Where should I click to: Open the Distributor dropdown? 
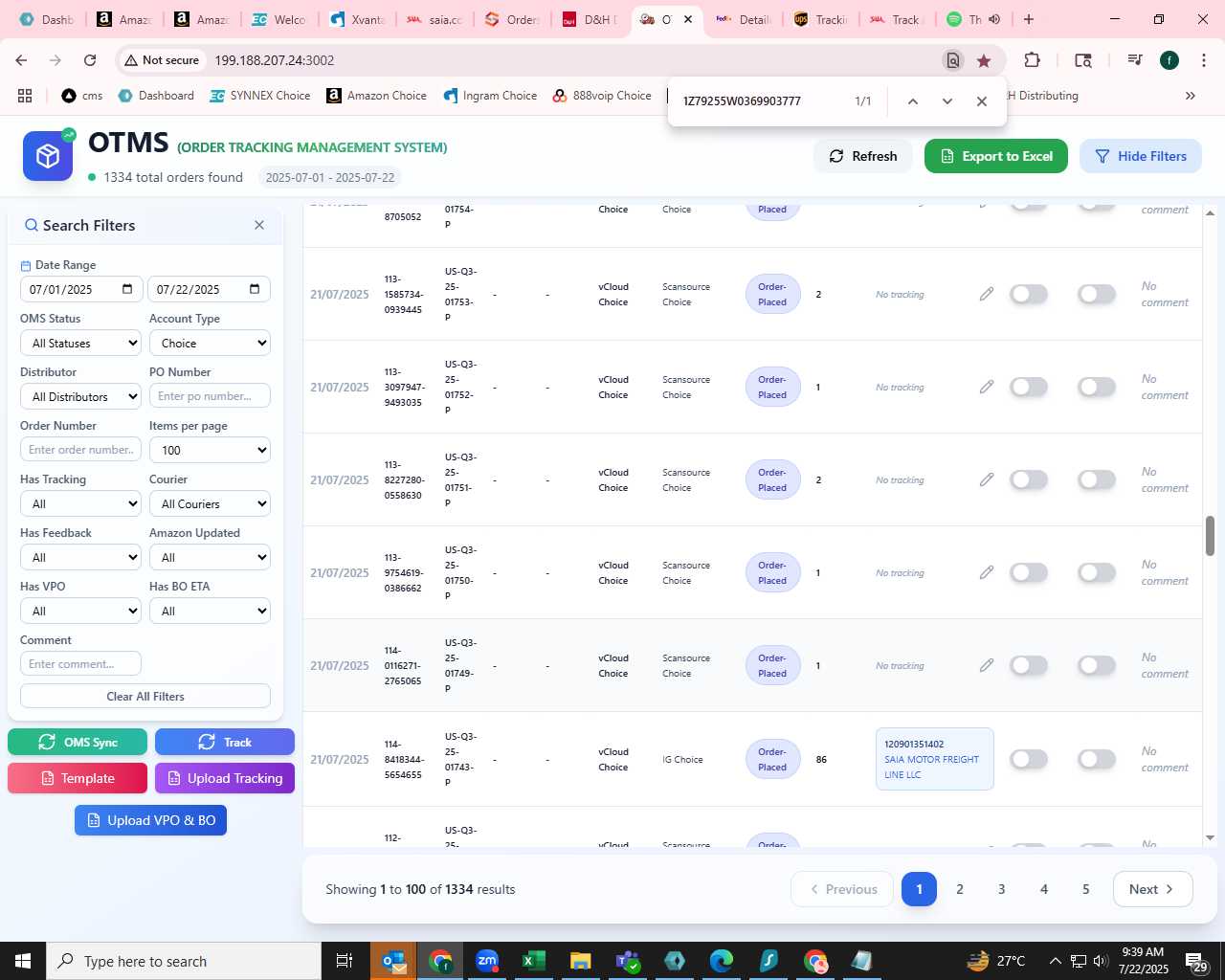[x=80, y=396]
